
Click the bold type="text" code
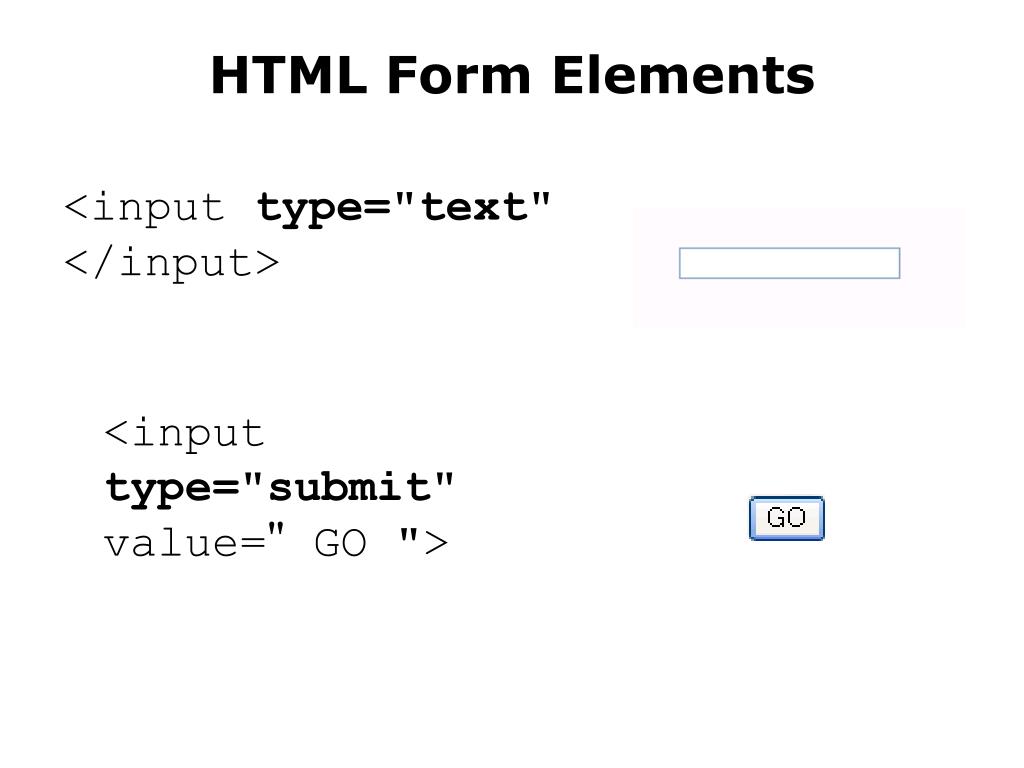(x=404, y=209)
